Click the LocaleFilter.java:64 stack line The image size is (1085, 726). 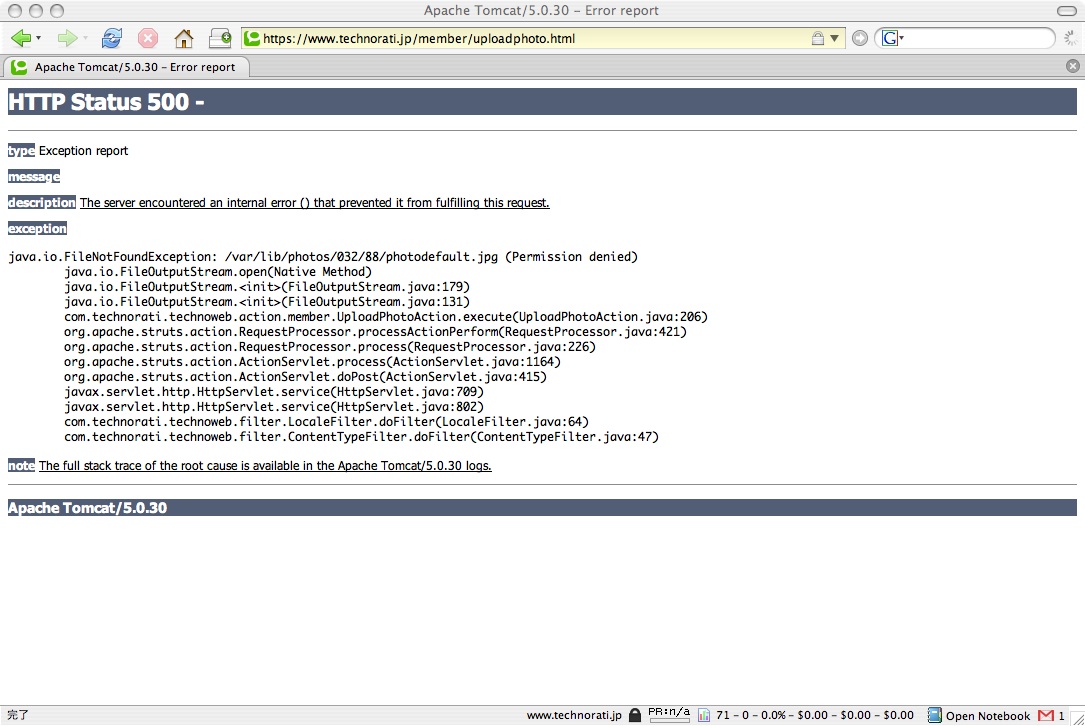(327, 422)
